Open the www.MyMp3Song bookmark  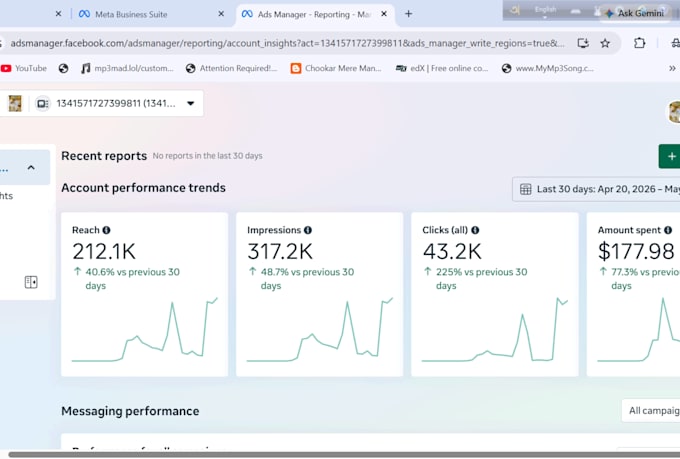(x=547, y=68)
